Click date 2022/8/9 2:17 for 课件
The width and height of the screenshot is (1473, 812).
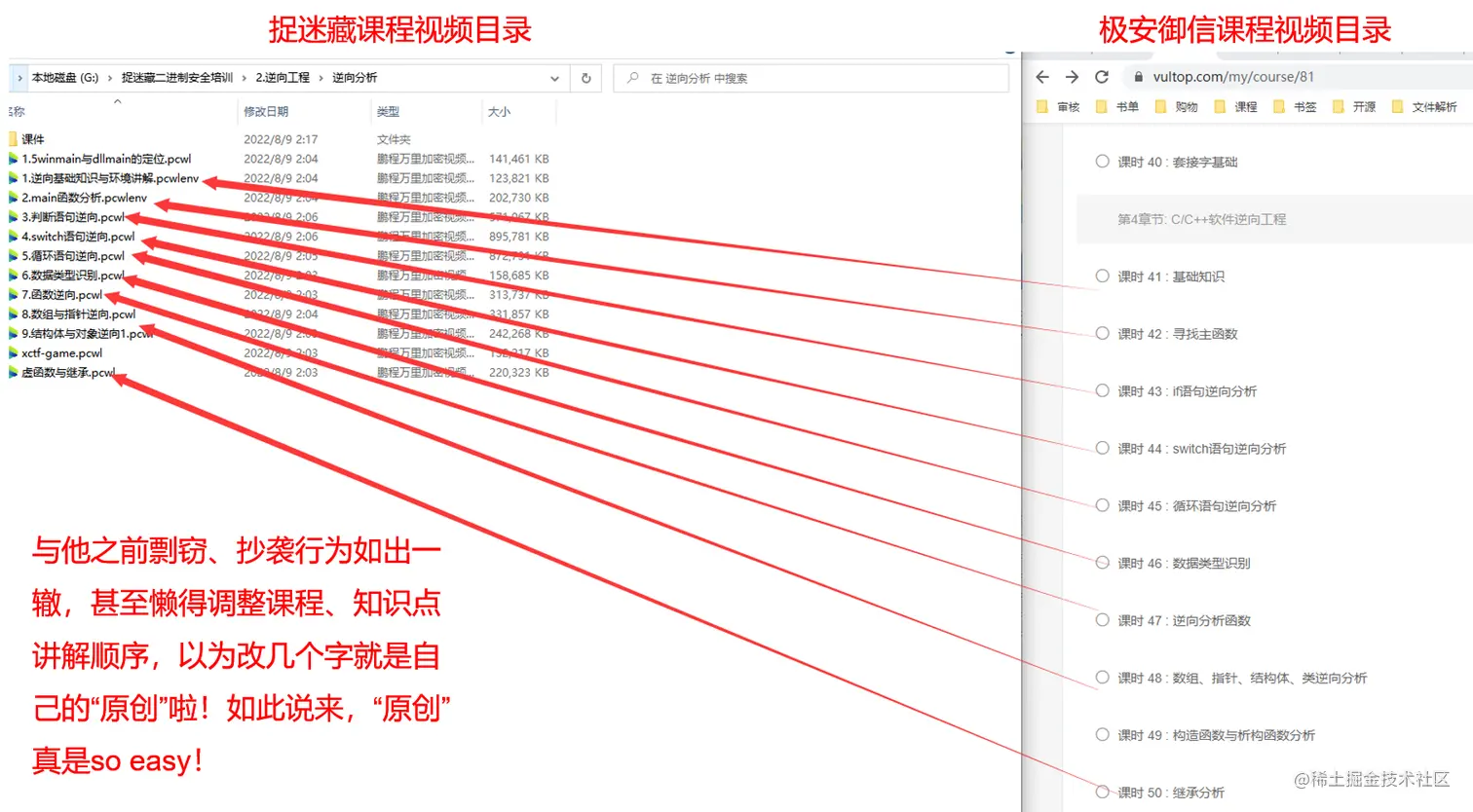[281, 139]
